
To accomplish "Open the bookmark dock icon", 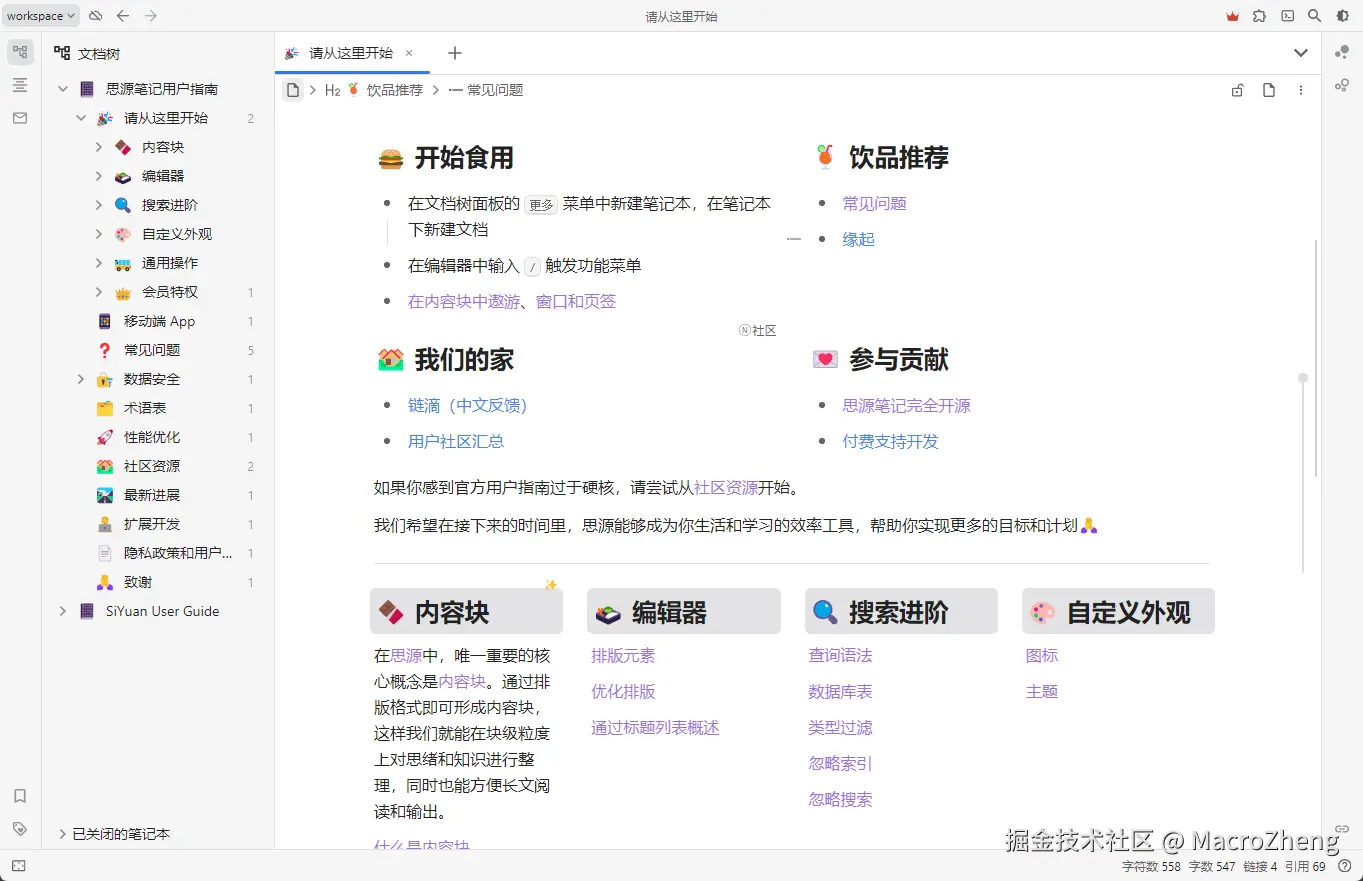I will (20, 796).
